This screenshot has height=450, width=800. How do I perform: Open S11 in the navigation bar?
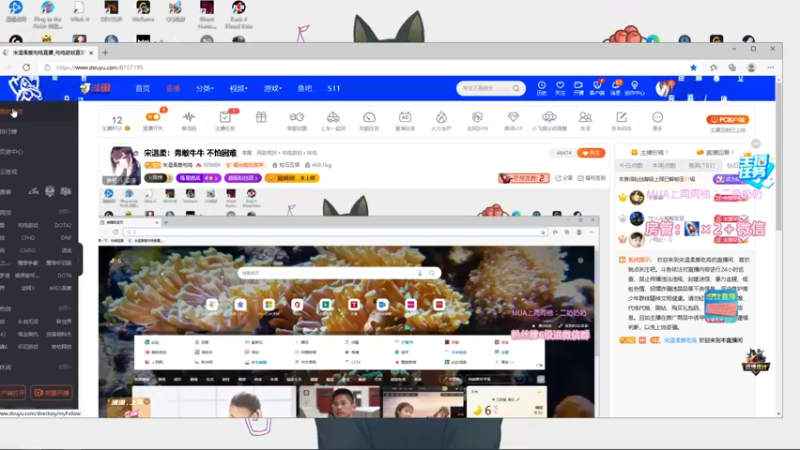(334, 88)
